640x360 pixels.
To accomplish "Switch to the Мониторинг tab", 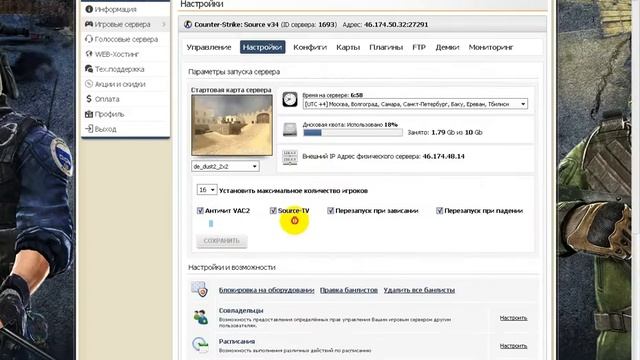I will pos(491,47).
